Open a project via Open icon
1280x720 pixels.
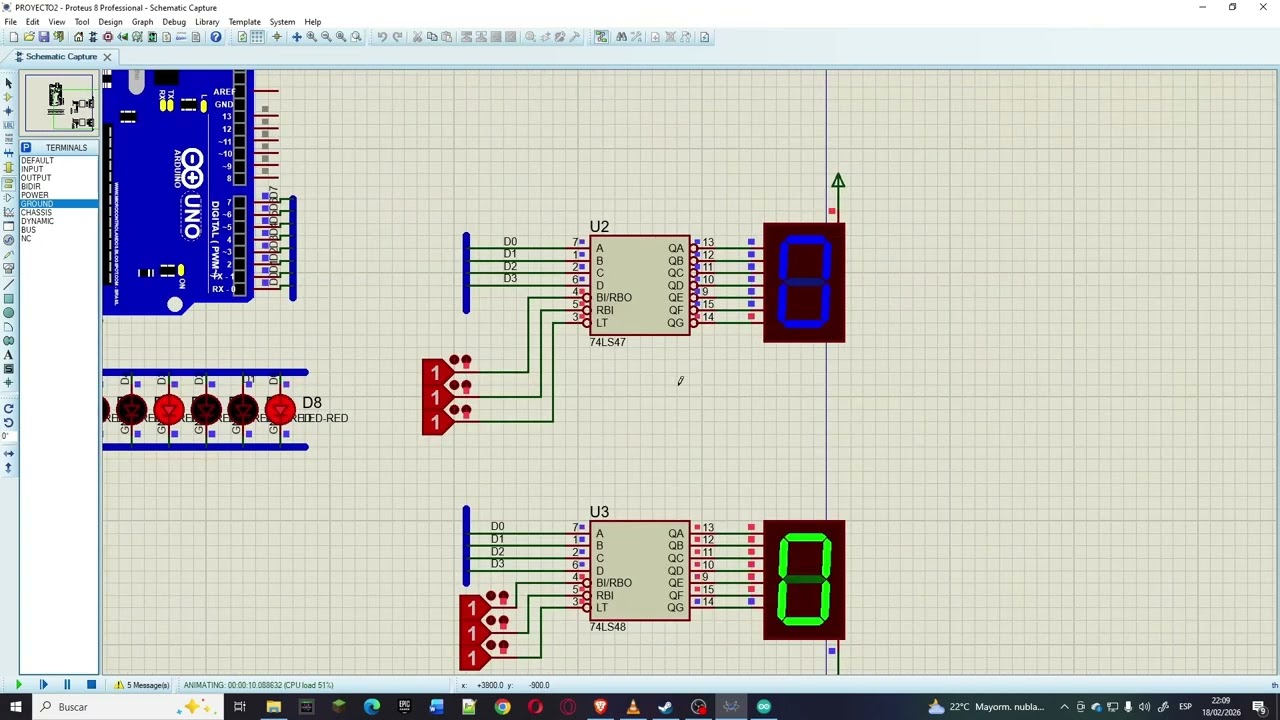(x=29, y=37)
